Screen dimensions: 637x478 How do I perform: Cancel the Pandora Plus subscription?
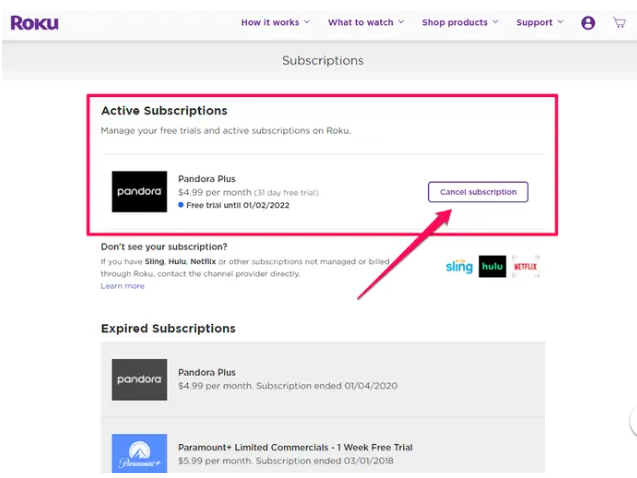tap(478, 192)
